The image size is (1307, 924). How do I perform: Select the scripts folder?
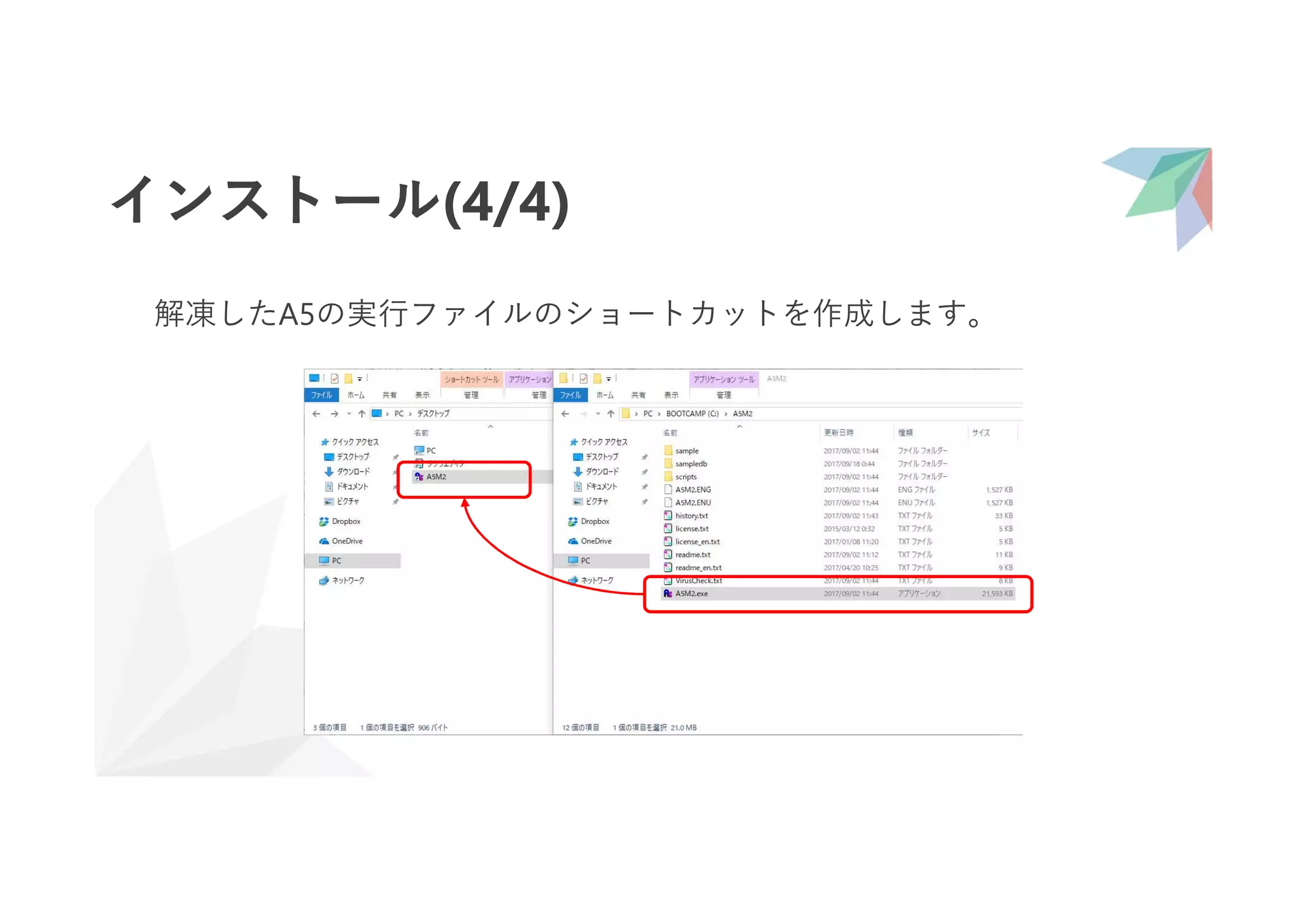[680, 477]
